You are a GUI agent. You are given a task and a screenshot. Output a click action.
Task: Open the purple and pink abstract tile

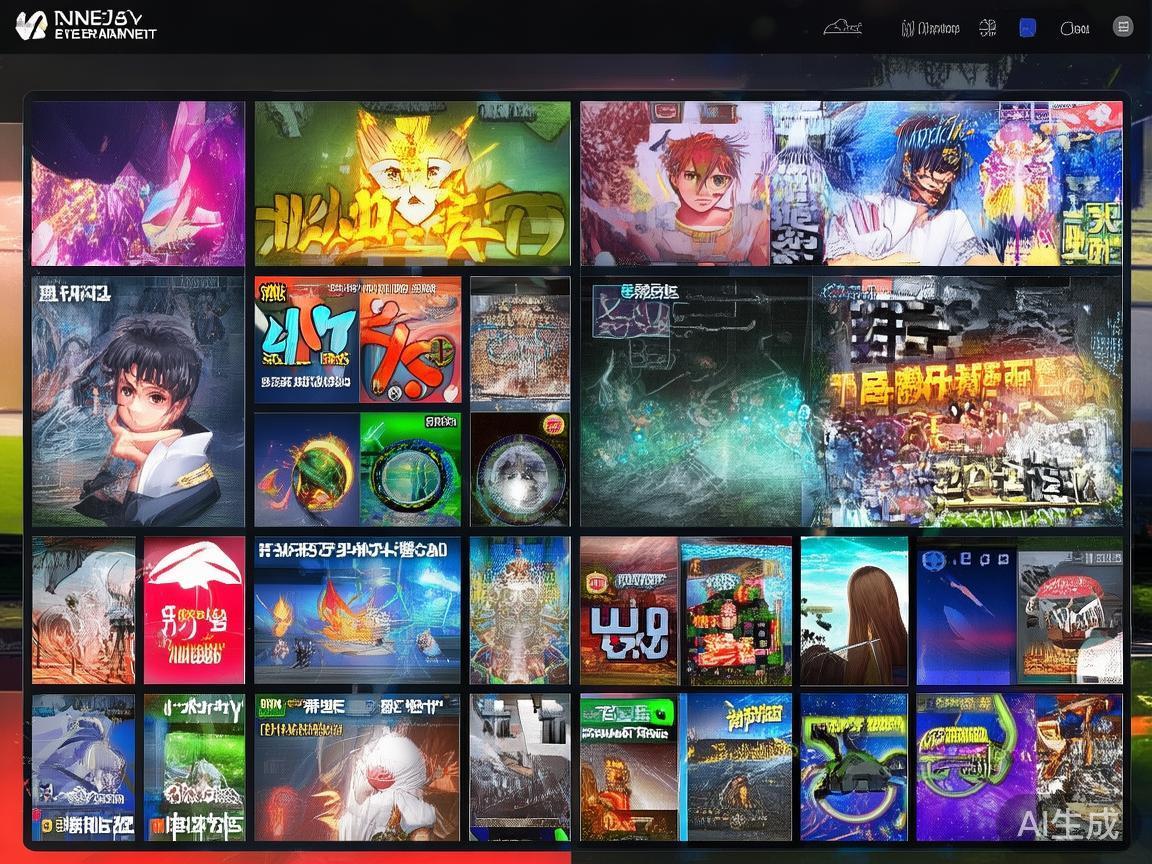138,183
